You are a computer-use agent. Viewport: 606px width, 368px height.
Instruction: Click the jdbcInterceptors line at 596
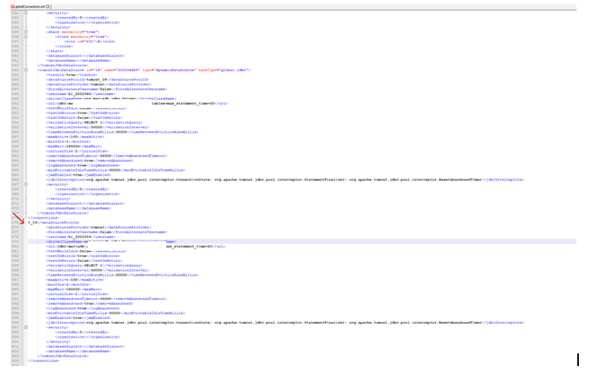(x=285, y=322)
